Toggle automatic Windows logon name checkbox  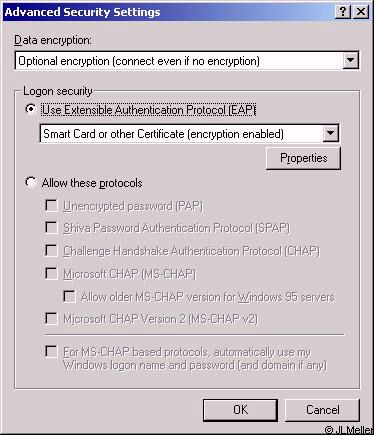tap(51, 352)
